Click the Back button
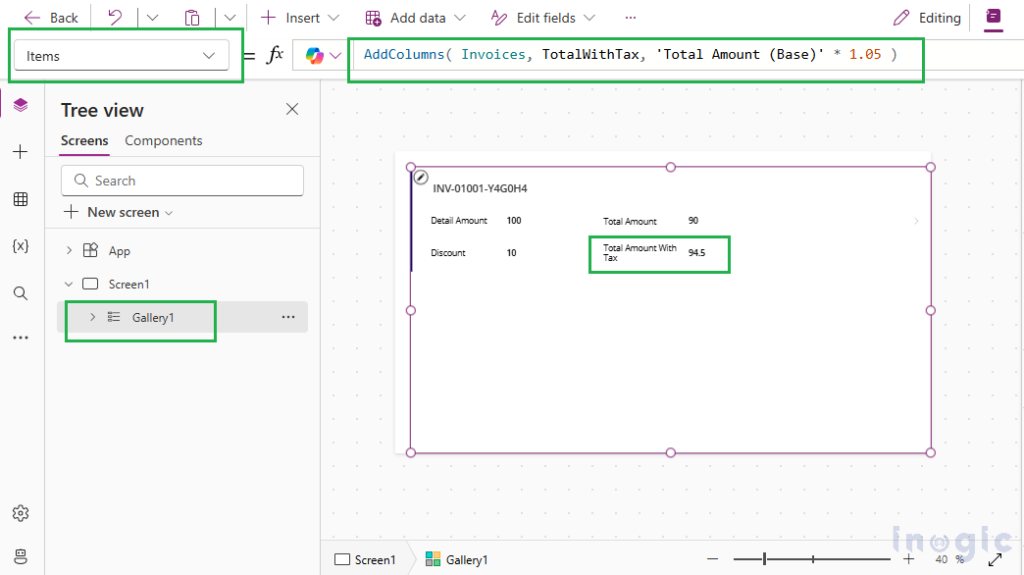This screenshot has width=1024, height=575. (x=51, y=18)
